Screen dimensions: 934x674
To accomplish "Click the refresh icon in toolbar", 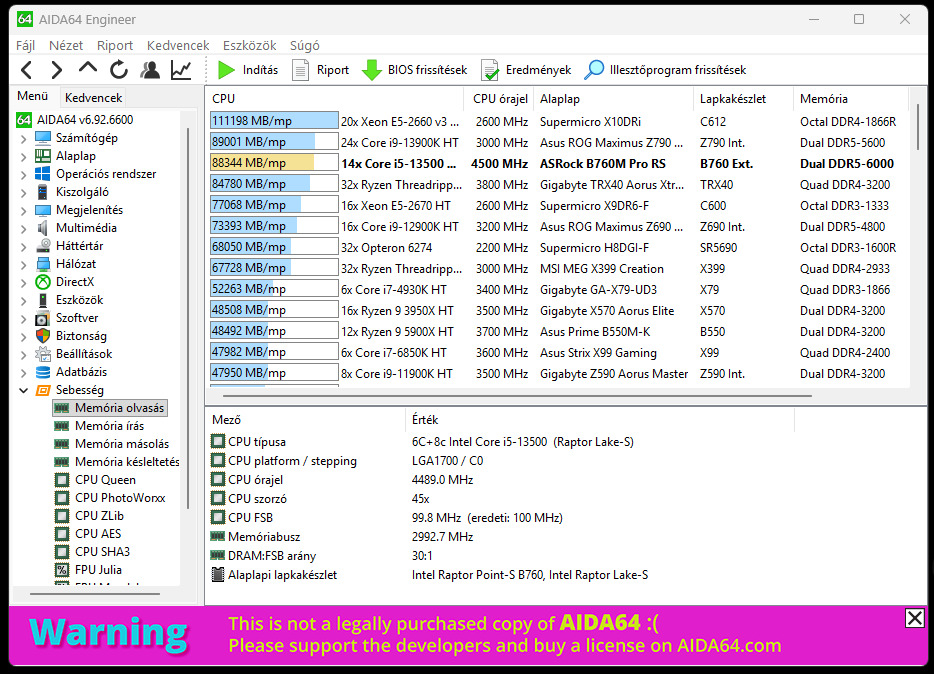I will [x=119, y=70].
